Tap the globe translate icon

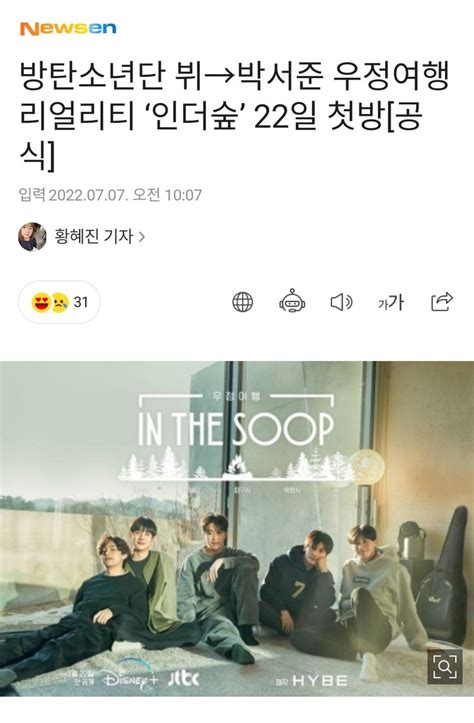(x=243, y=302)
